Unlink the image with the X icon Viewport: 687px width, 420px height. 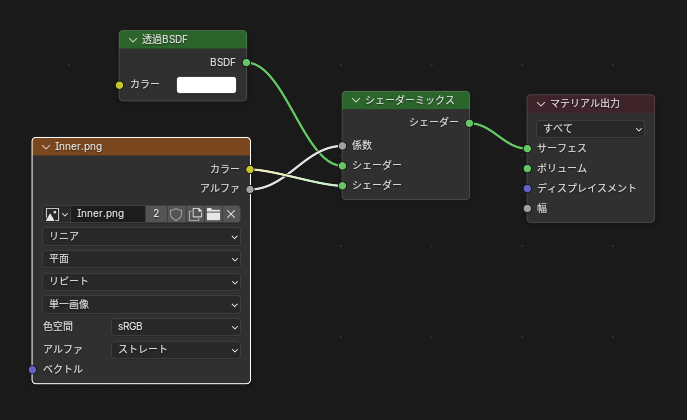231,214
